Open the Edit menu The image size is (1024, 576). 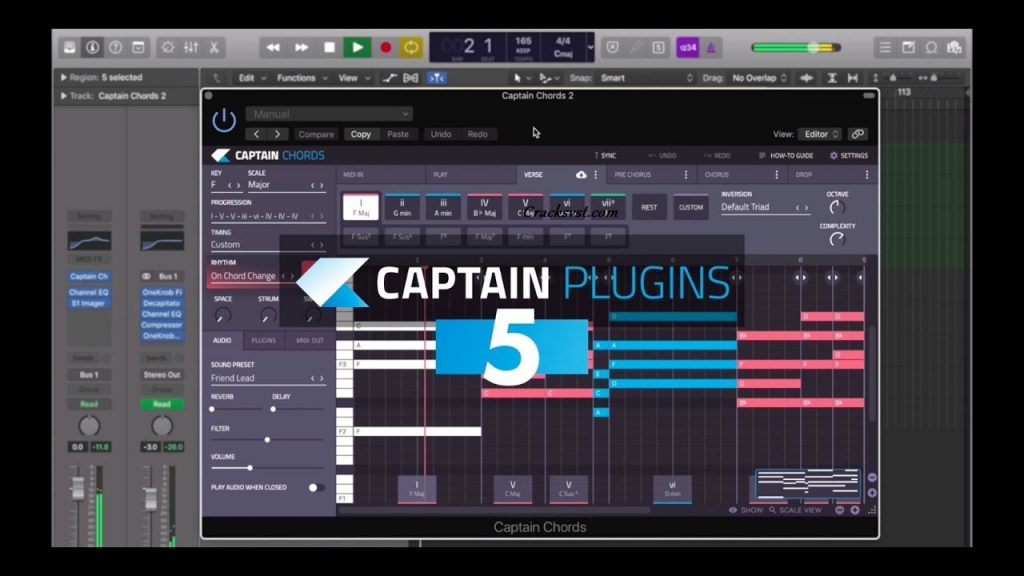click(252, 78)
